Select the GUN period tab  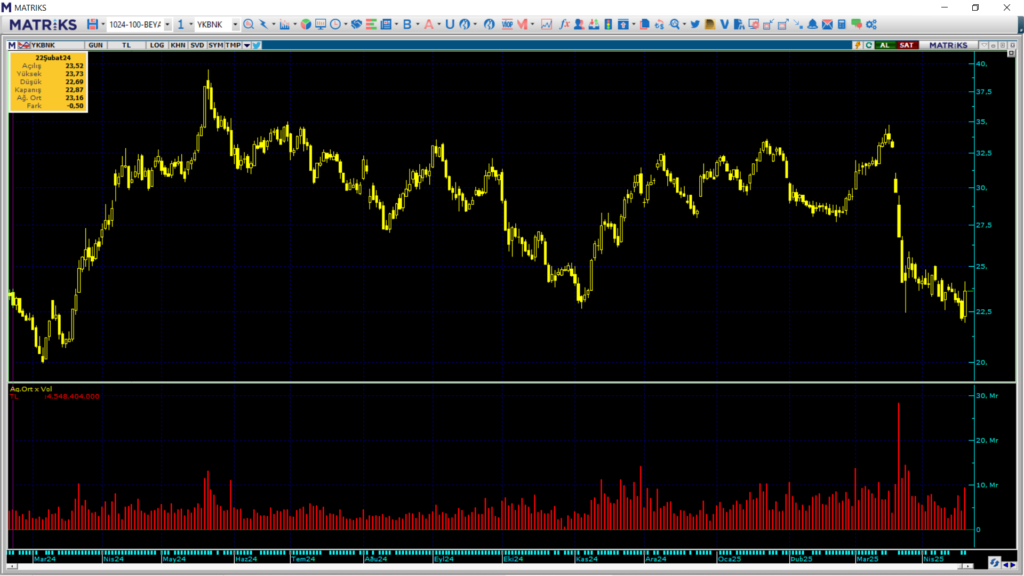pos(96,45)
